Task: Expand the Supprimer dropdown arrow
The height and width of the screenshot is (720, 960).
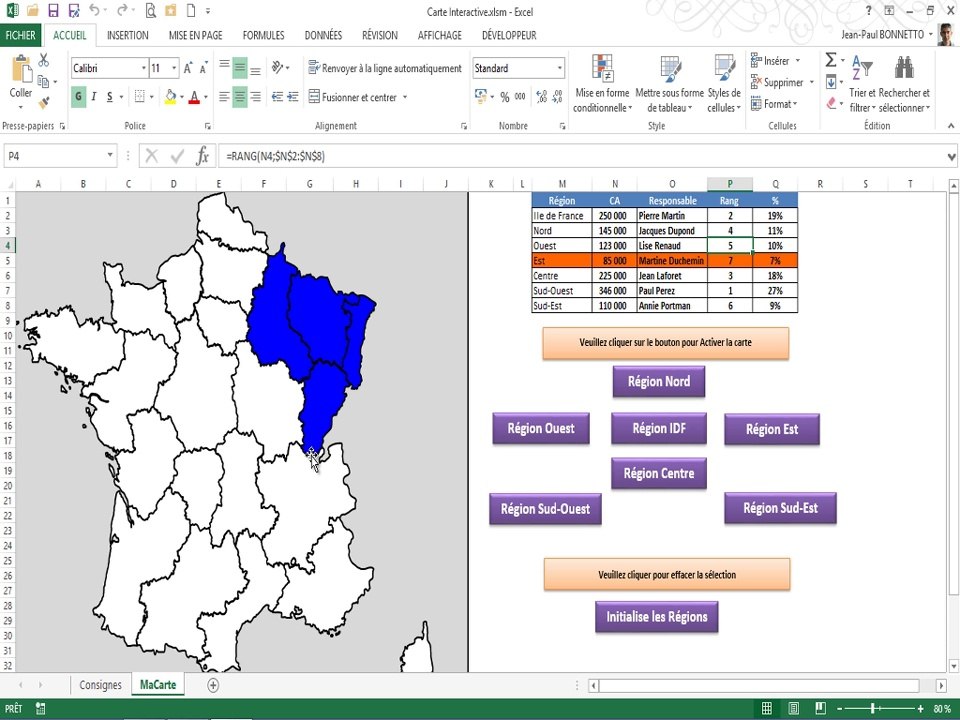Action: 812,82
